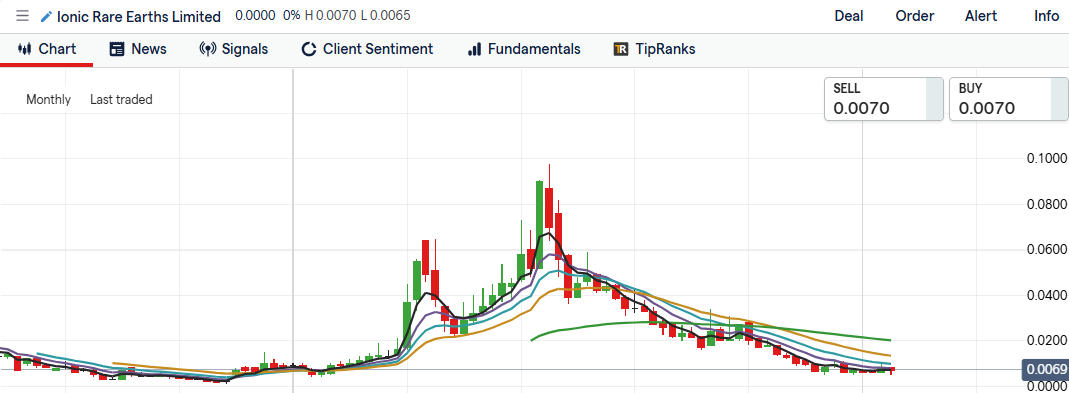Open the News tab
Image resolution: width=1069 pixels, height=393 pixels.
click(138, 49)
